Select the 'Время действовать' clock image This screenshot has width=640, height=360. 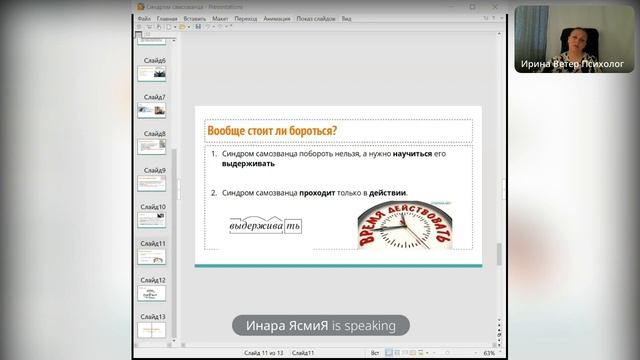click(405, 225)
